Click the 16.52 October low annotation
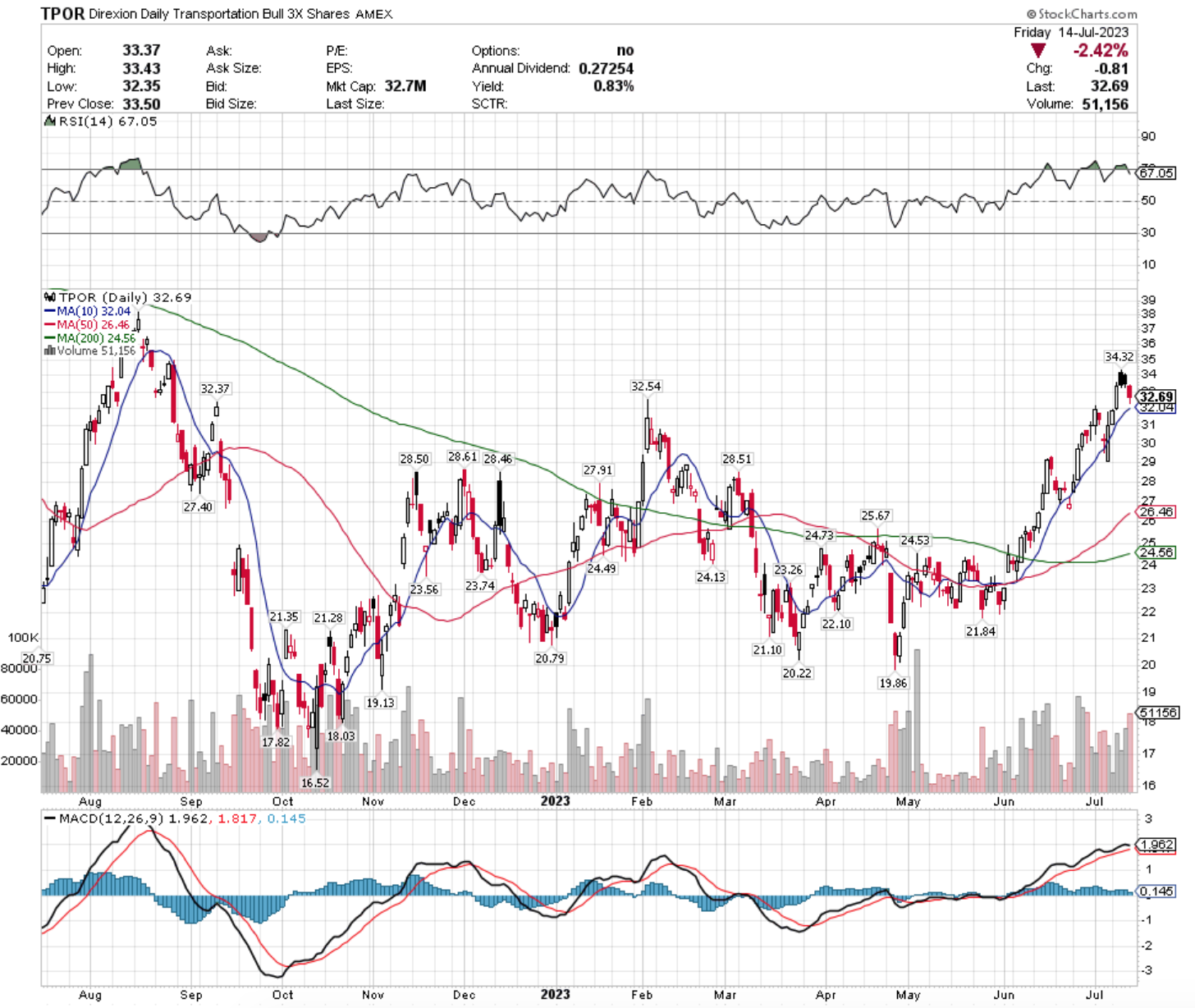This screenshot has height=1008, width=1195. [315, 783]
